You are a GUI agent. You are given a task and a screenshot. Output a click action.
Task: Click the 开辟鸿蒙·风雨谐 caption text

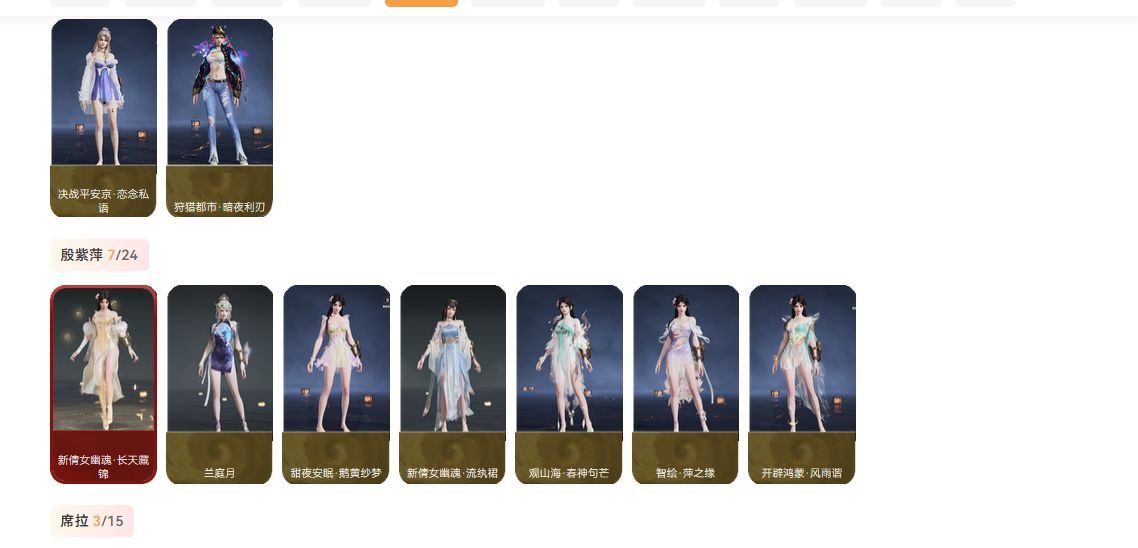(802, 473)
